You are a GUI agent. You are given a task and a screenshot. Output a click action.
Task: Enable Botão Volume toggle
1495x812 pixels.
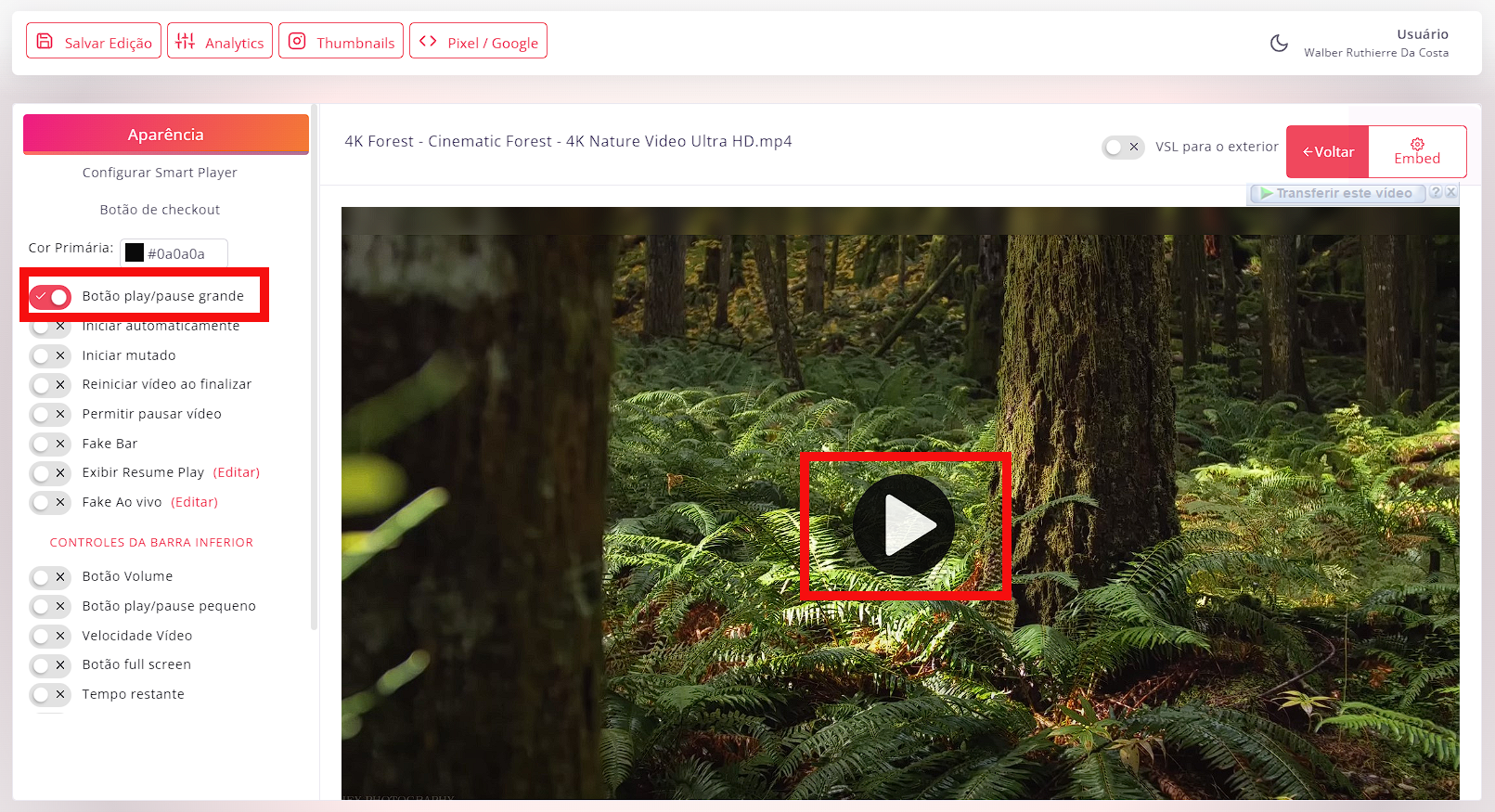[x=50, y=577]
